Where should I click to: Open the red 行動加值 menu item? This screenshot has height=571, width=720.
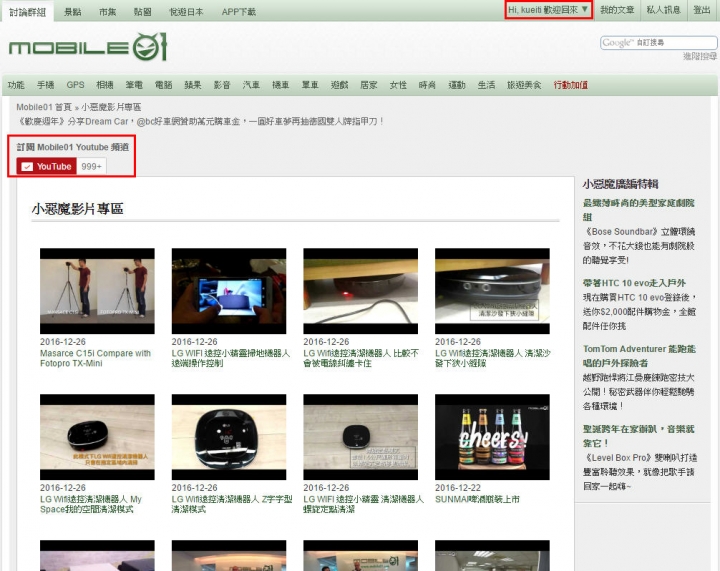tap(571, 85)
